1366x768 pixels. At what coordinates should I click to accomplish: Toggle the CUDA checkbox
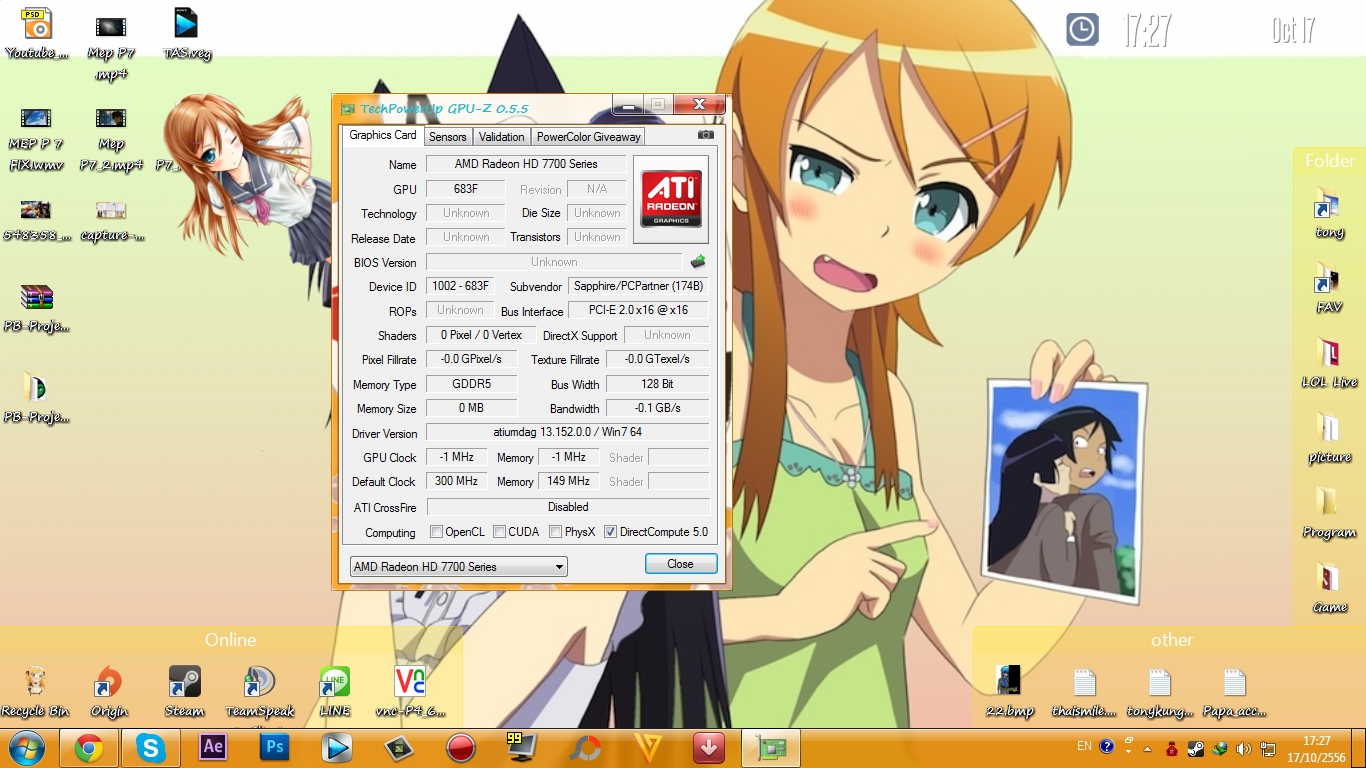point(499,532)
